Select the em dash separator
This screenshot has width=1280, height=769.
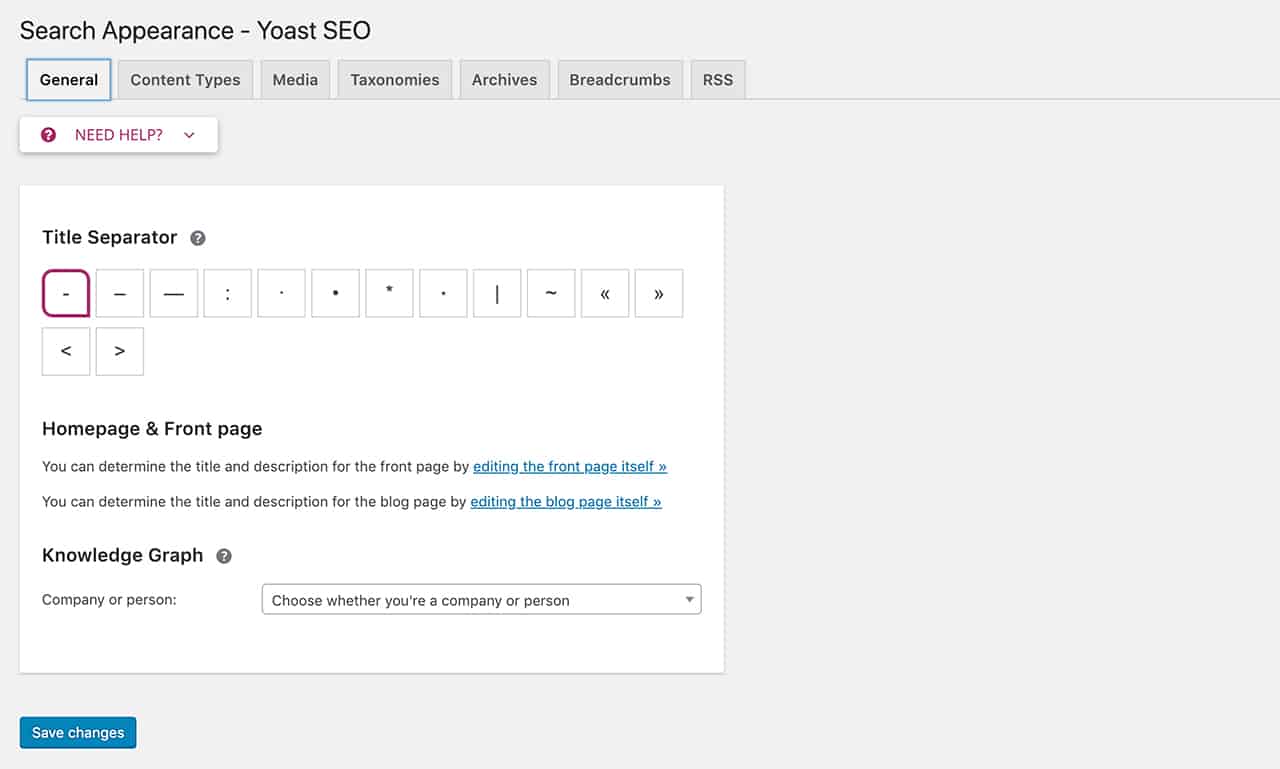tap(174, 293)
